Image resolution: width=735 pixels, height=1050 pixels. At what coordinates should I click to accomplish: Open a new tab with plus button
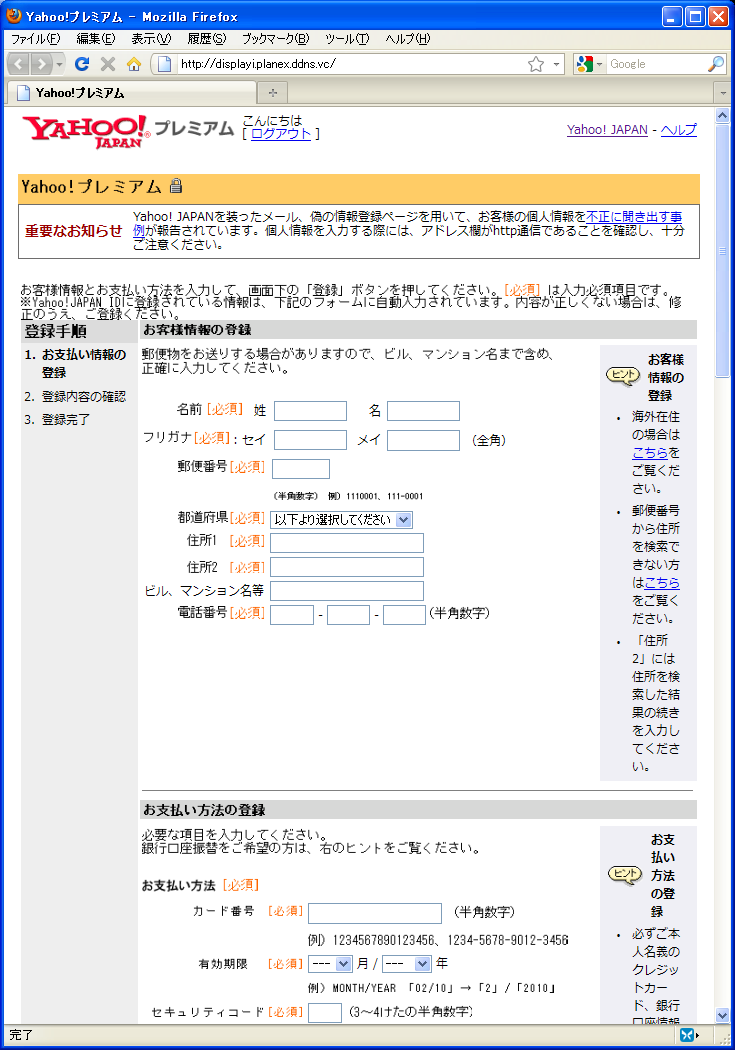point(272,92)
